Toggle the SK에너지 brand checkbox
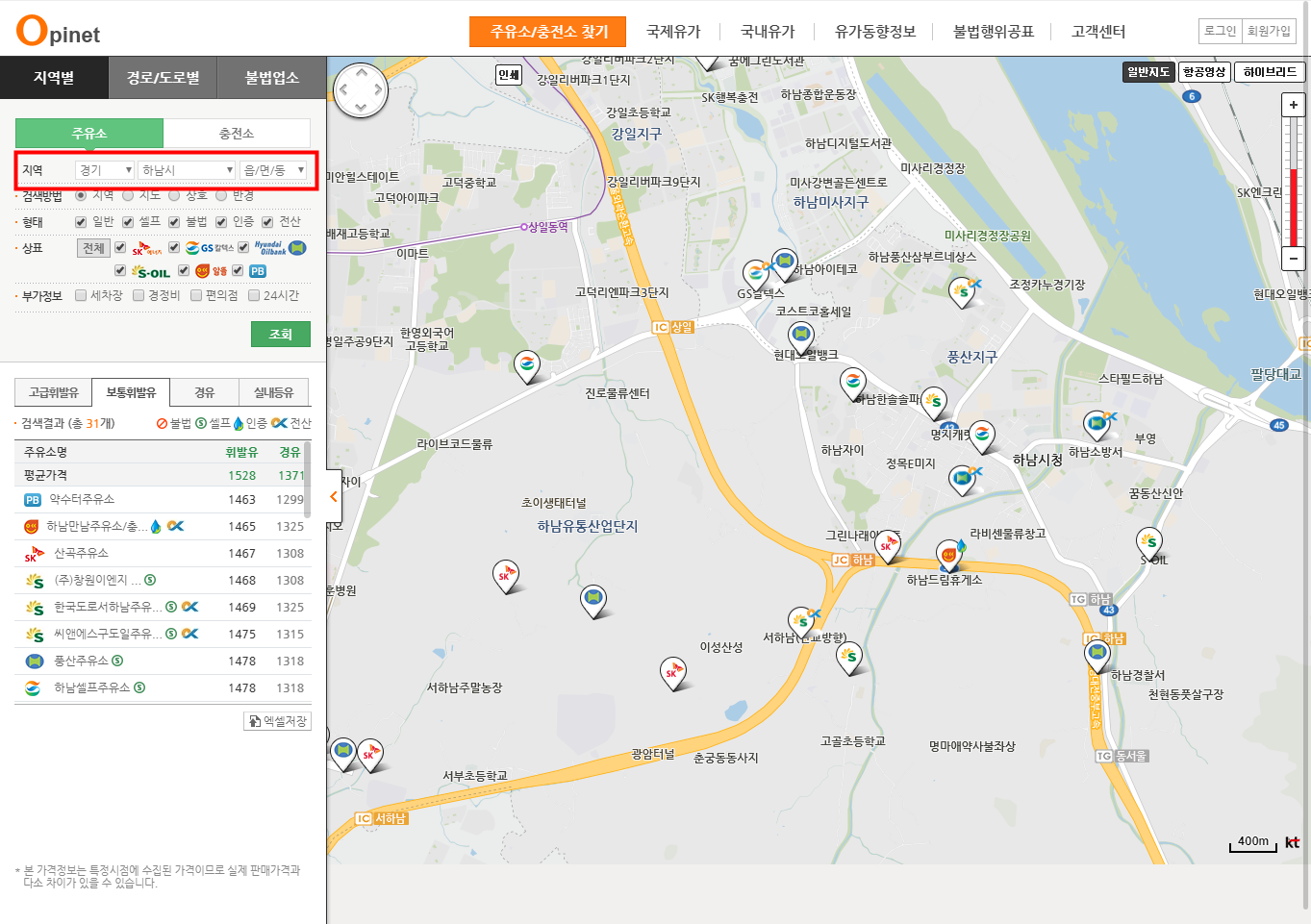1311x924 pixels. pyautogui.click(x=120, y=248)
